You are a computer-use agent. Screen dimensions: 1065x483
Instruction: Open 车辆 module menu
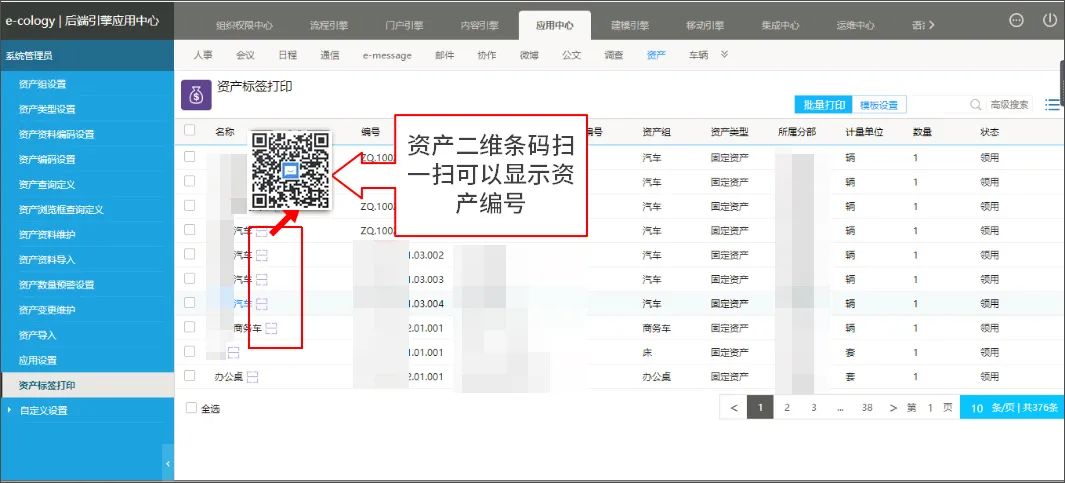click(x=698, y=55)
